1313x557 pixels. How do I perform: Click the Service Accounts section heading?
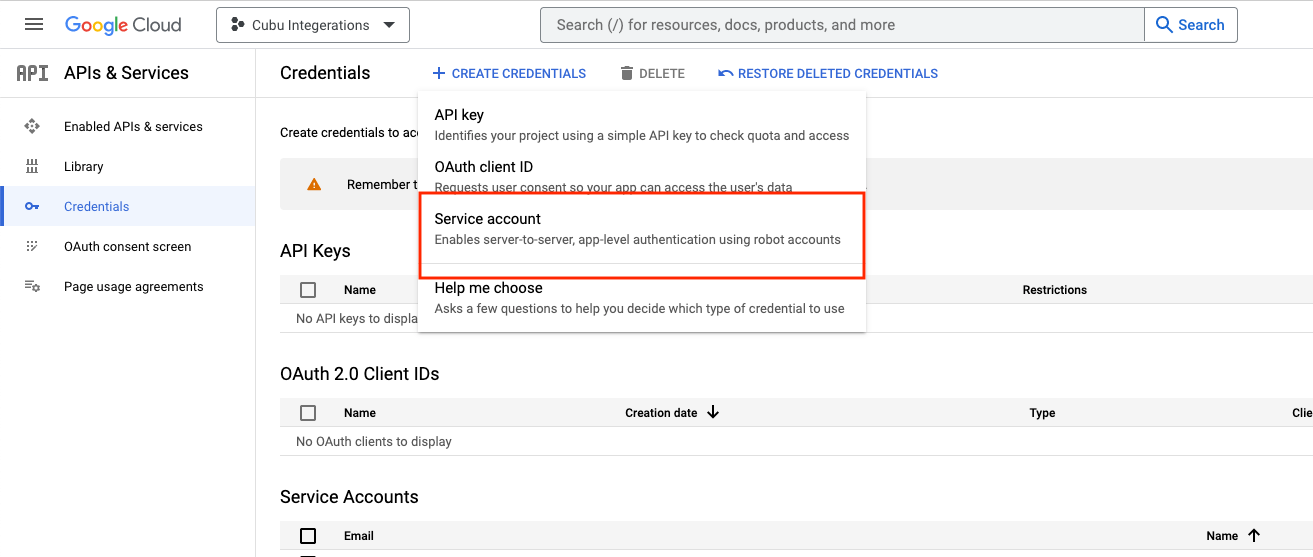coord(349,497)
